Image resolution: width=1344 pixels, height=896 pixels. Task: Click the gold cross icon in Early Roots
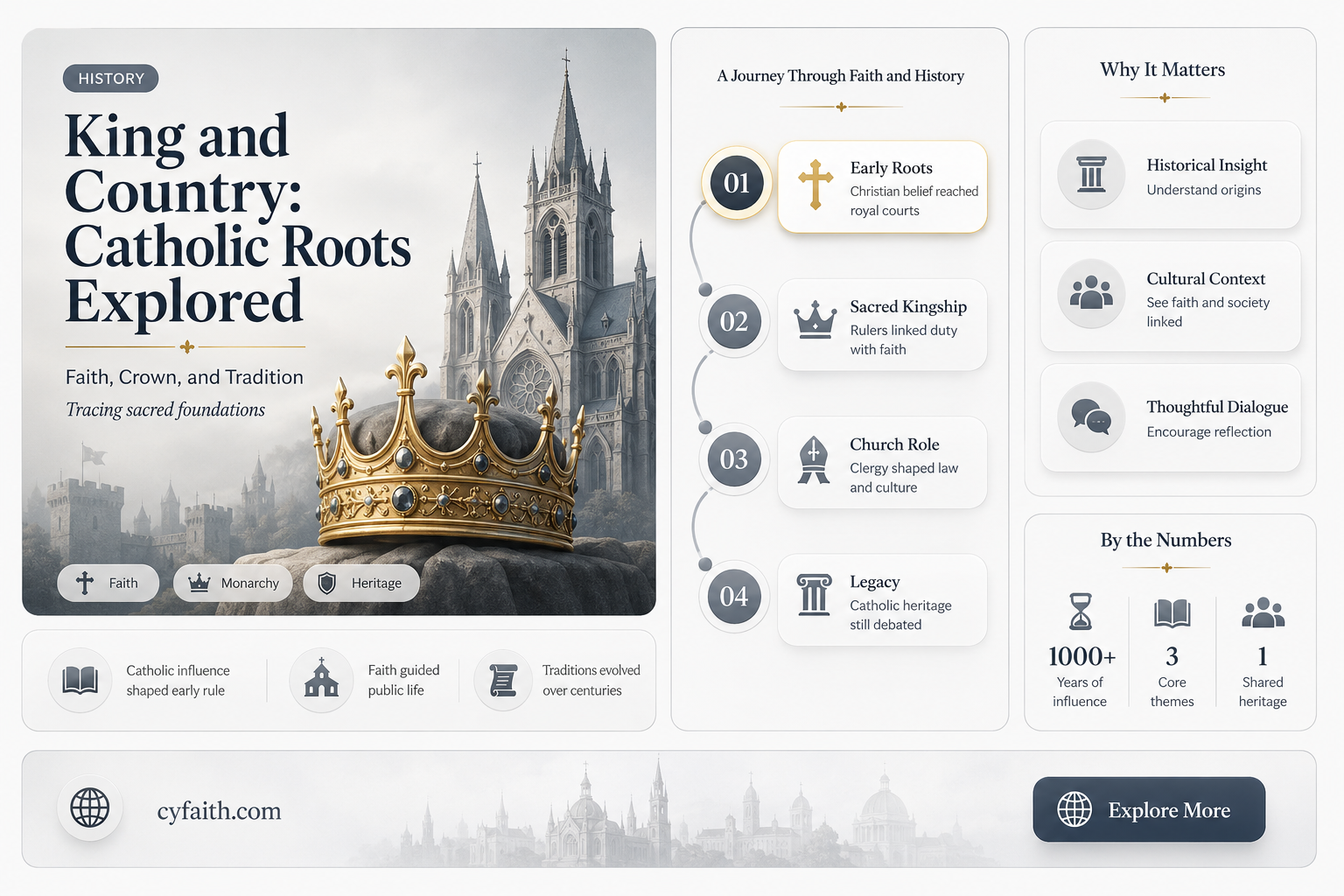815,185
